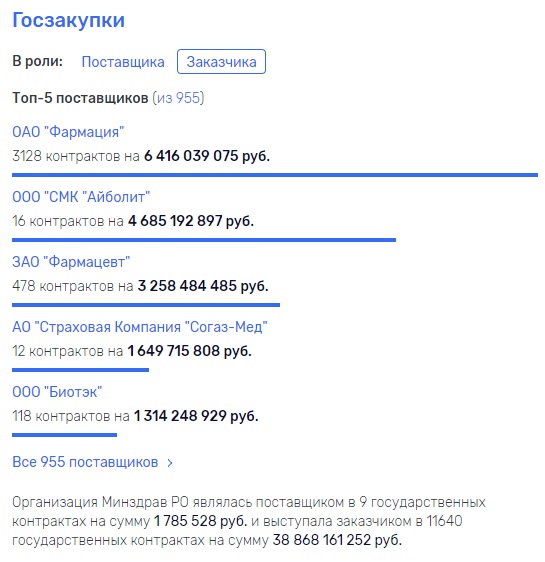Open the (из 955) suppliers count link
545x562 pixels.
(x=178, y=98)
